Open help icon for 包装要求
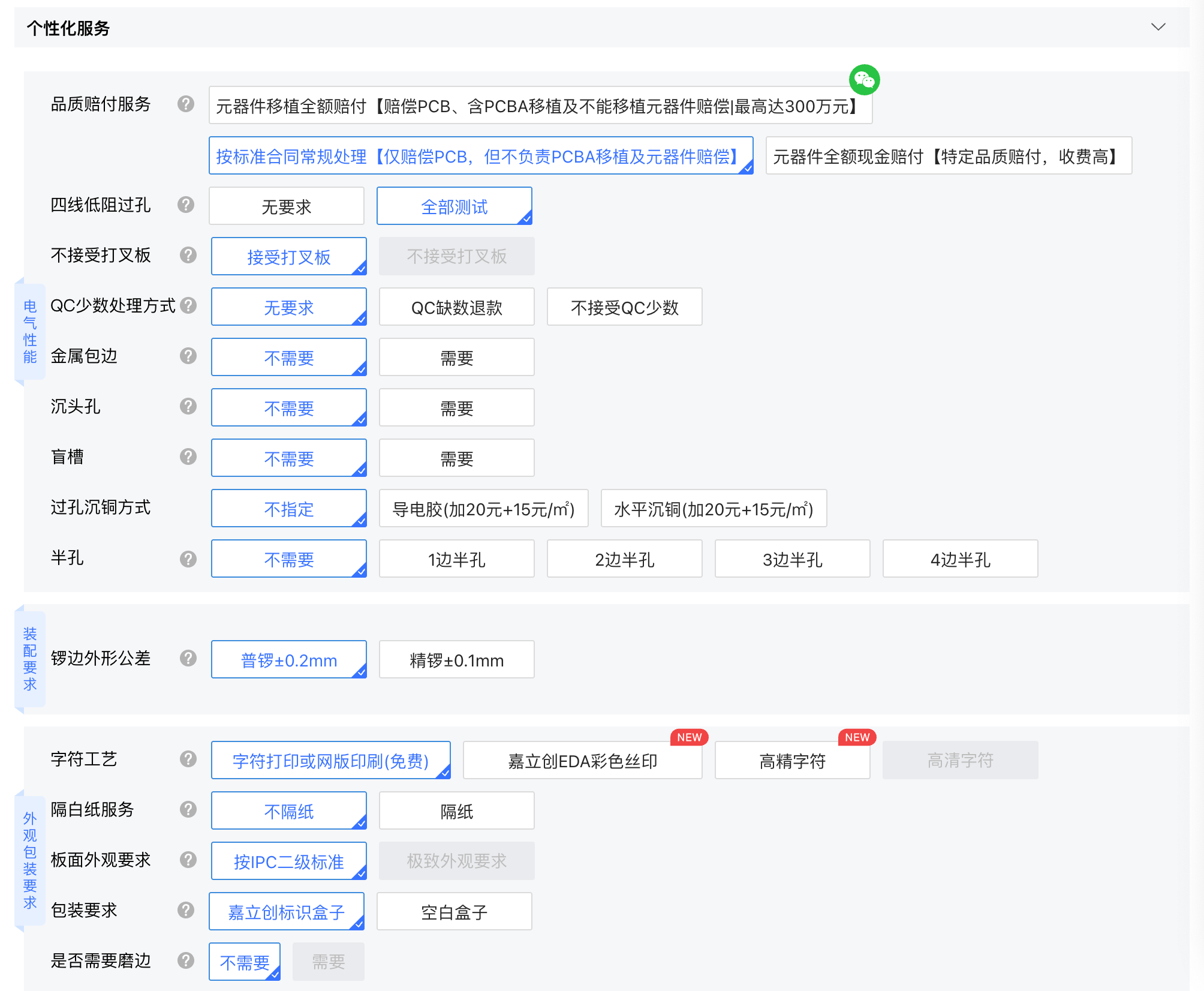This screenshot has height=991, width=1204. (x=186, y=911)
